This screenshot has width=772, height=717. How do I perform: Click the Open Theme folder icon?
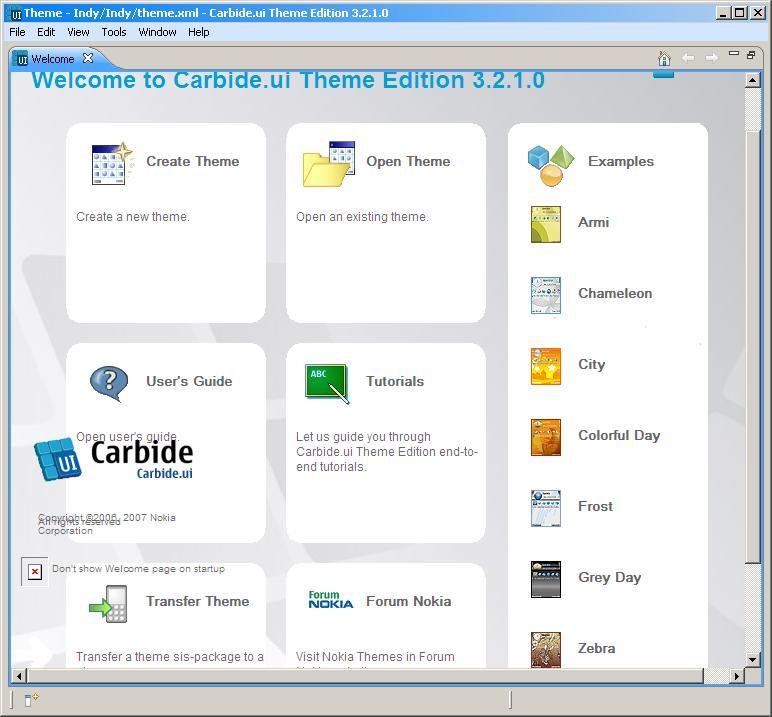pos(329,164)
